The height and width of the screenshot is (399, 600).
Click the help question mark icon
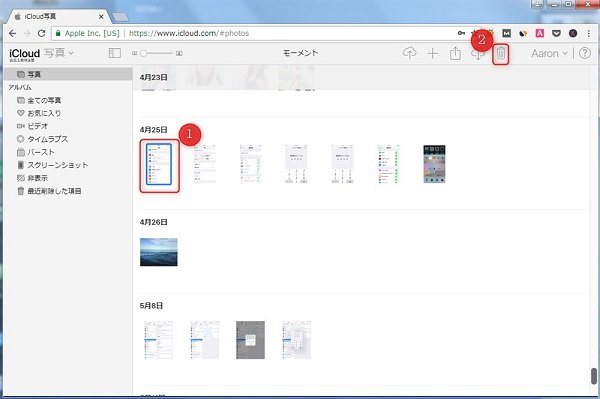point(585,53)
